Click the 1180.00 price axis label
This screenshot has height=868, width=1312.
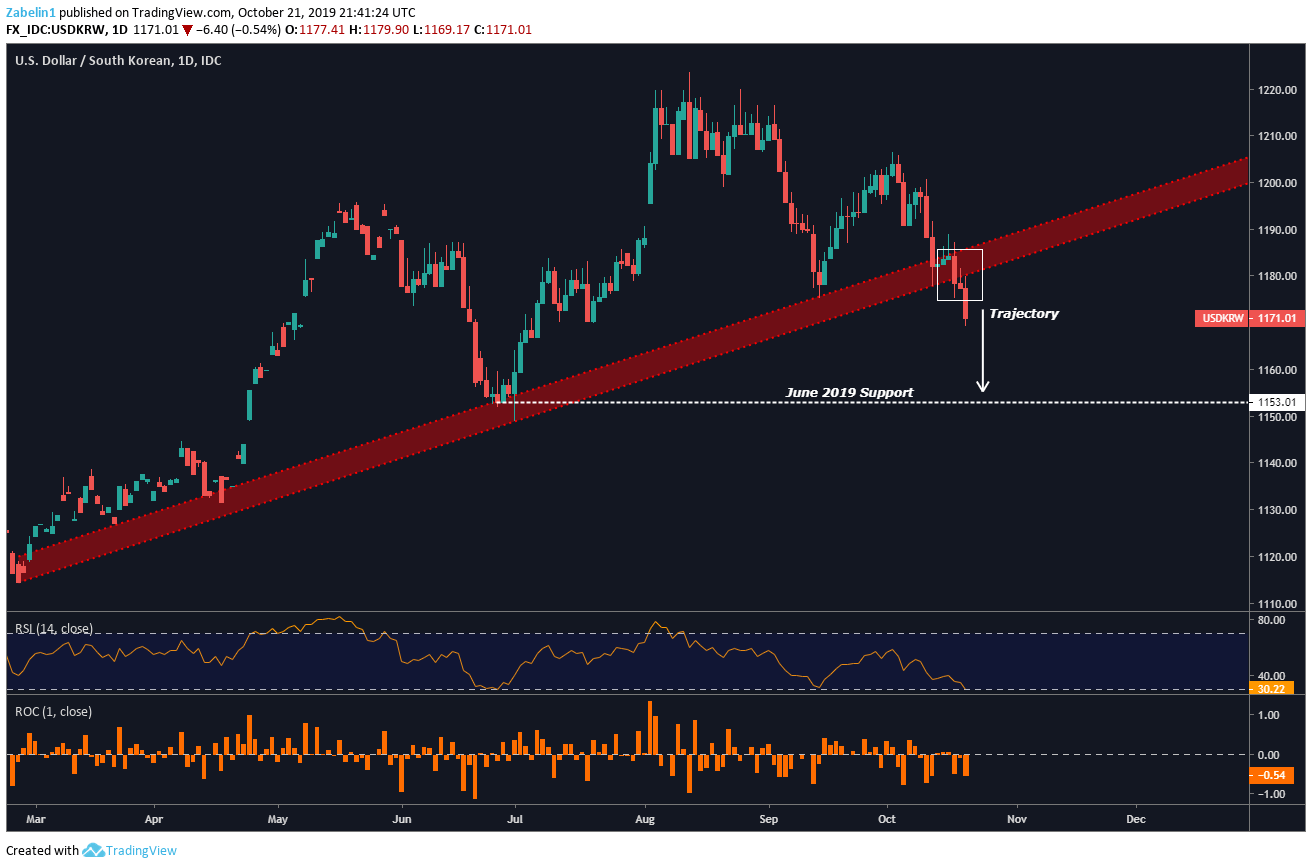pos(1278,276)
